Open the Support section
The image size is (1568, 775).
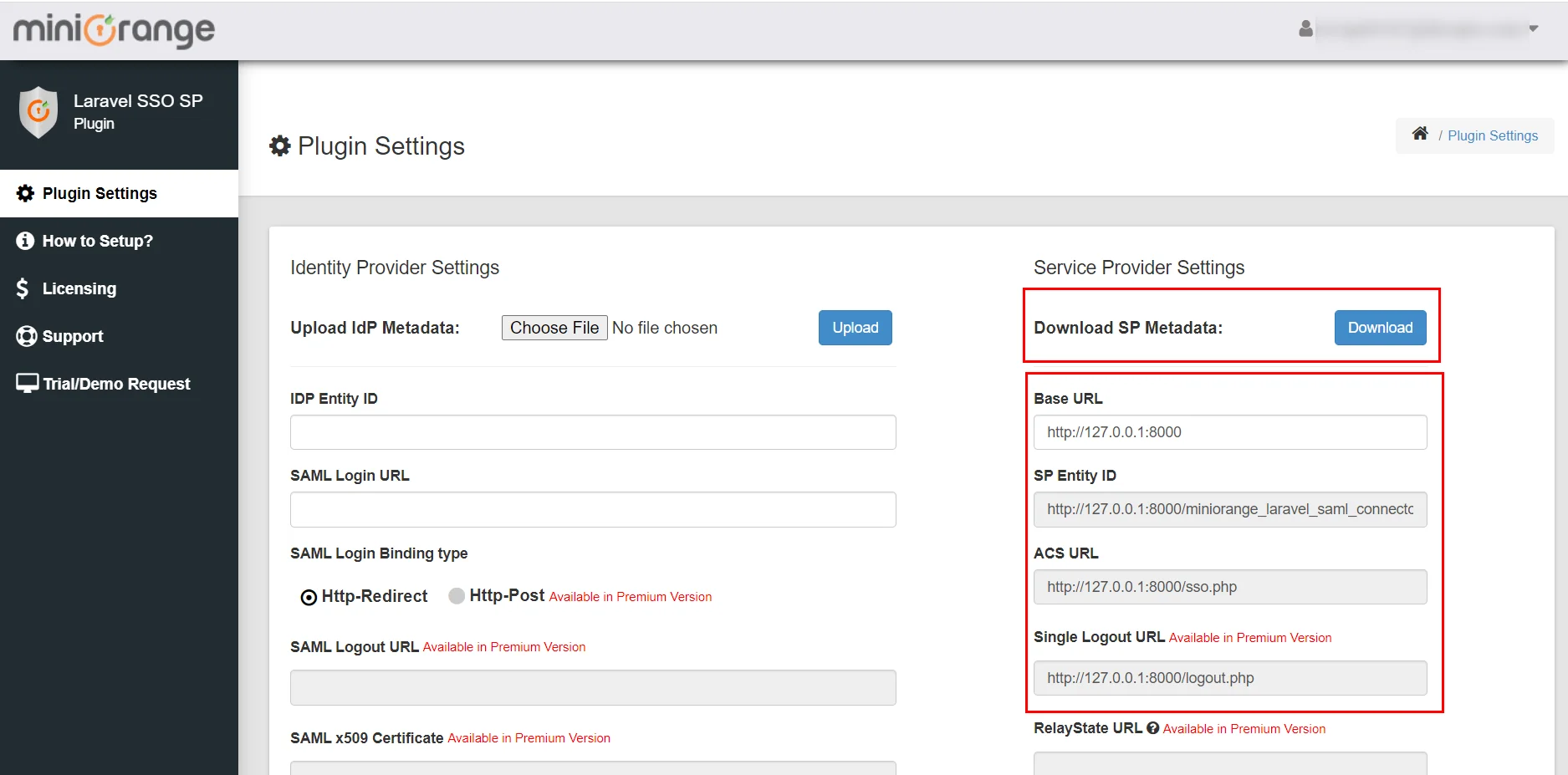point(119,336)
